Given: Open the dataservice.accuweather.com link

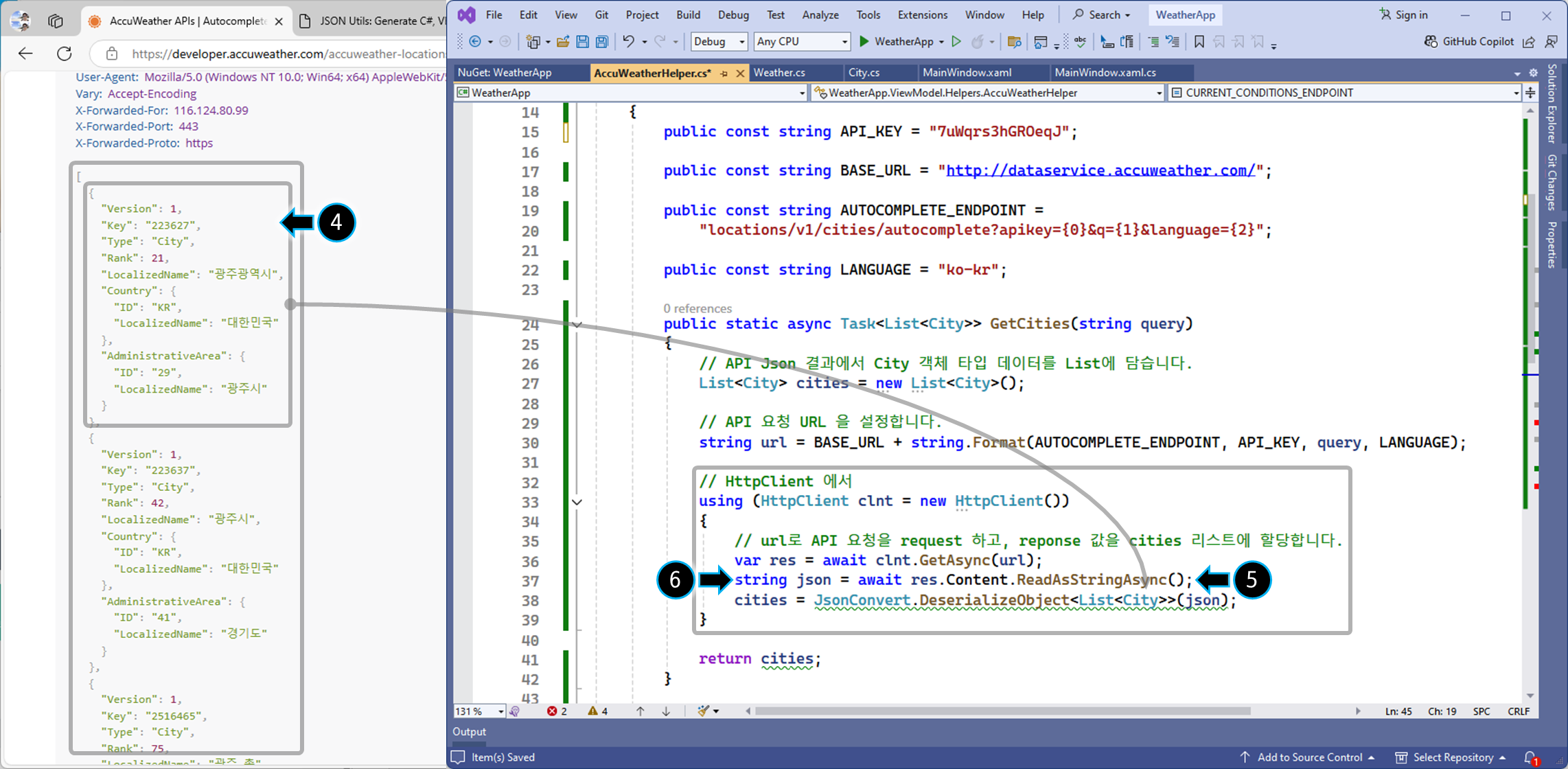Looking at the screenshot, I should pyautogui.click(x=1100, y=170).
